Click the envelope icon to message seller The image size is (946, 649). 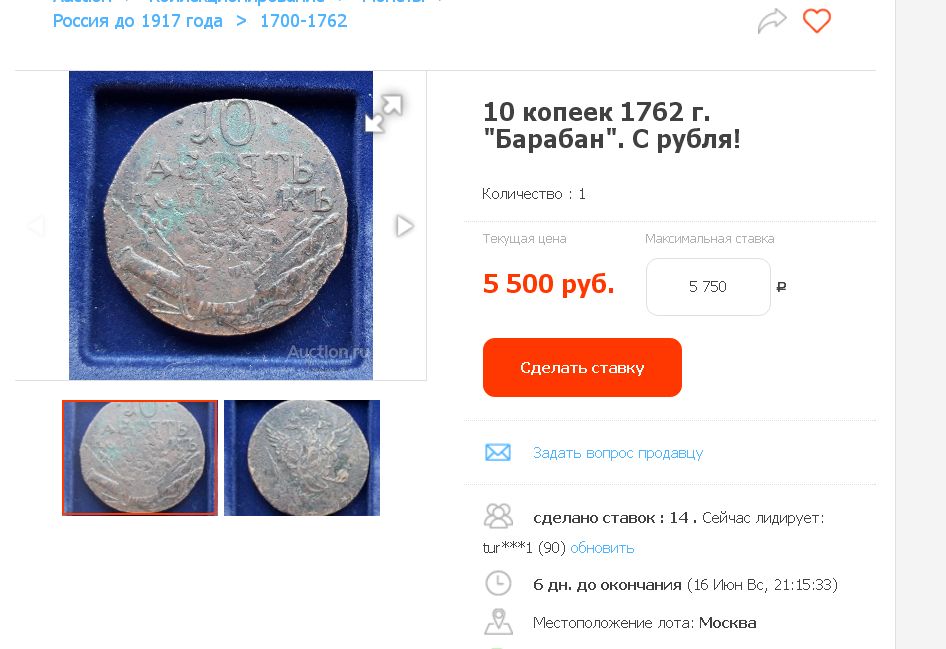click(498, 452)
